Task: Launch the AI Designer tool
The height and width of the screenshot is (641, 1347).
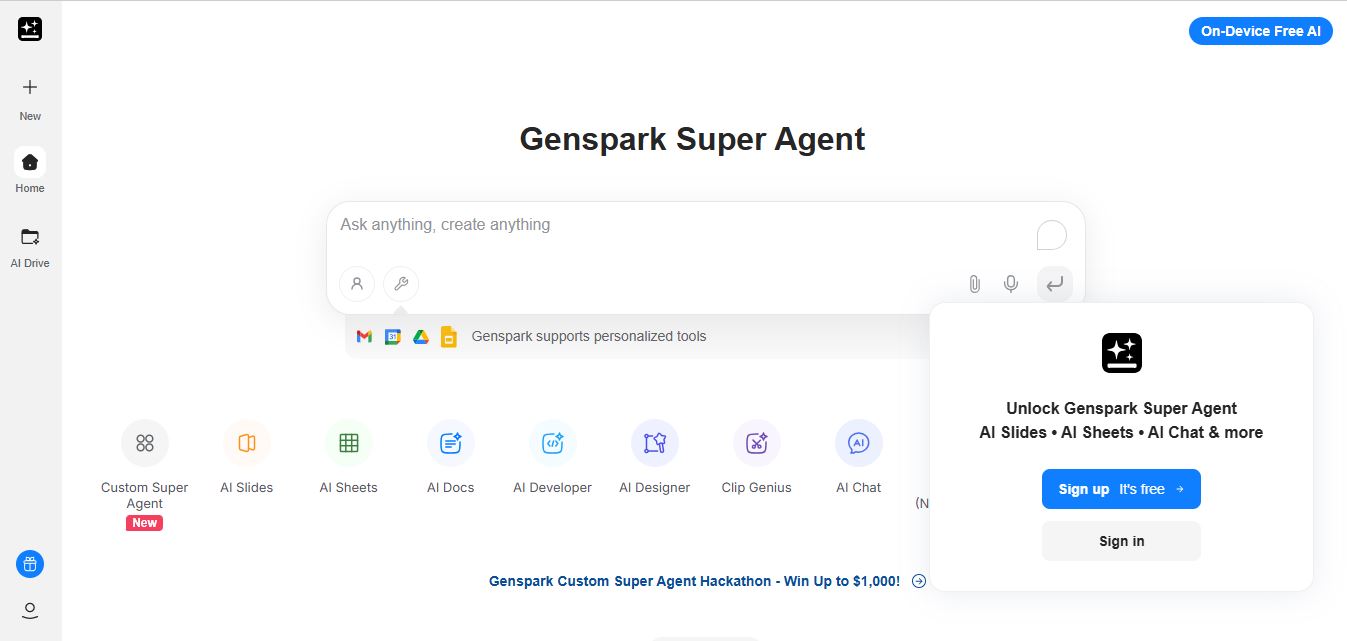Action: click(x=654, y=442)
